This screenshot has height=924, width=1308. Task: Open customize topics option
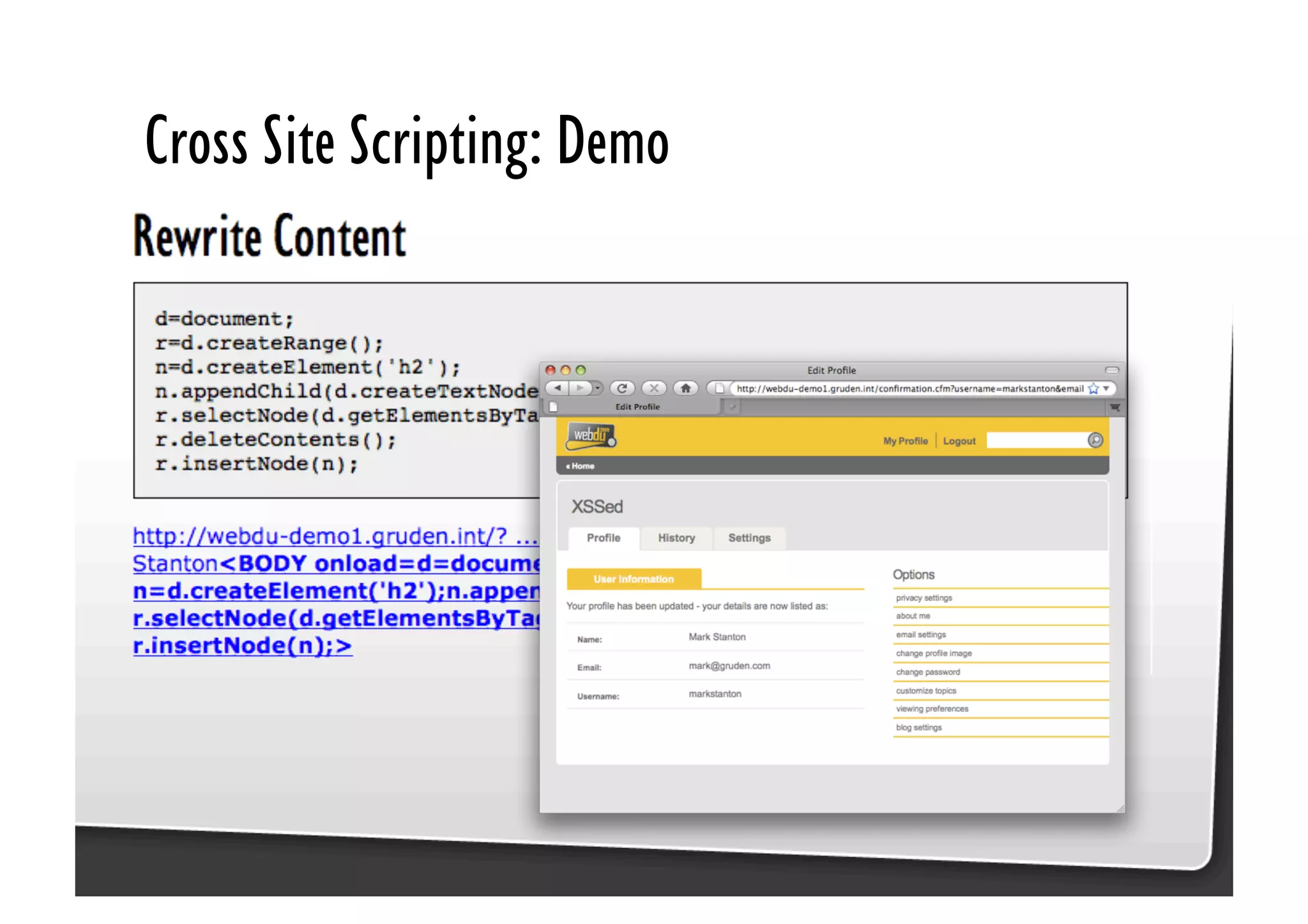click(925, 691)
